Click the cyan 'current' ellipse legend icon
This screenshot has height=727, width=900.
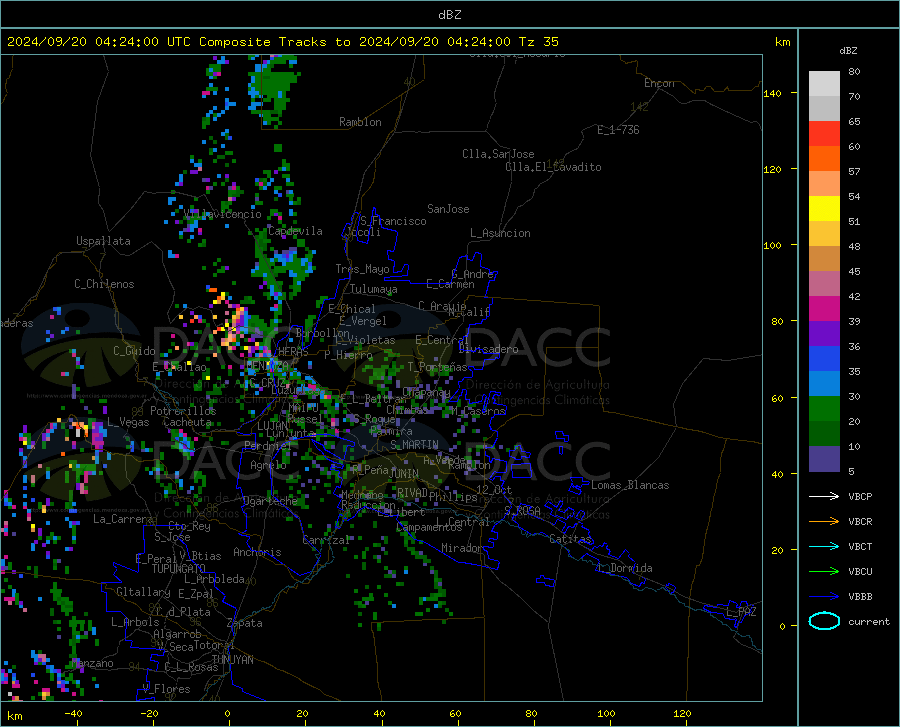coord(824,621)
